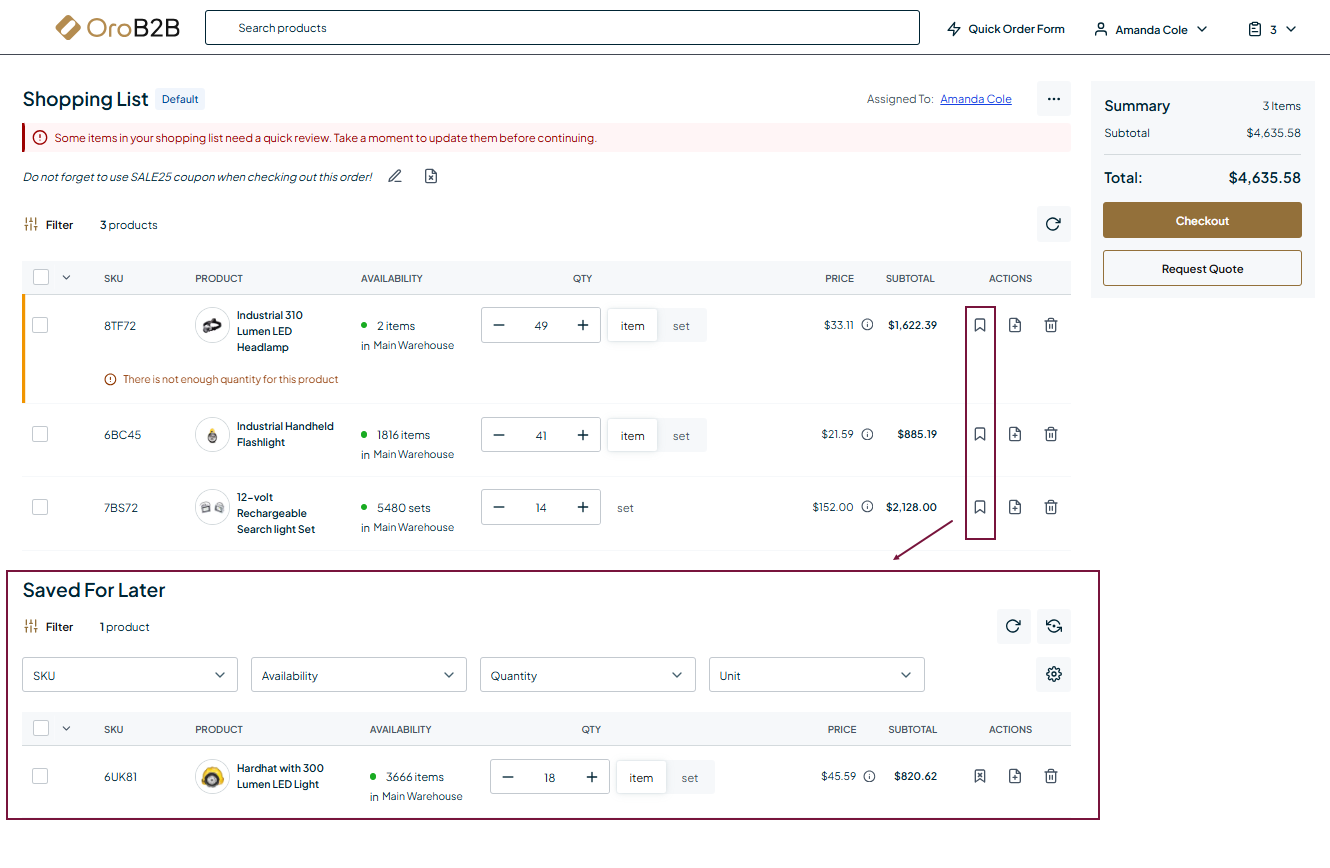
Task: Increase flashlight quantity with plus button
Action: pos(583,435)
